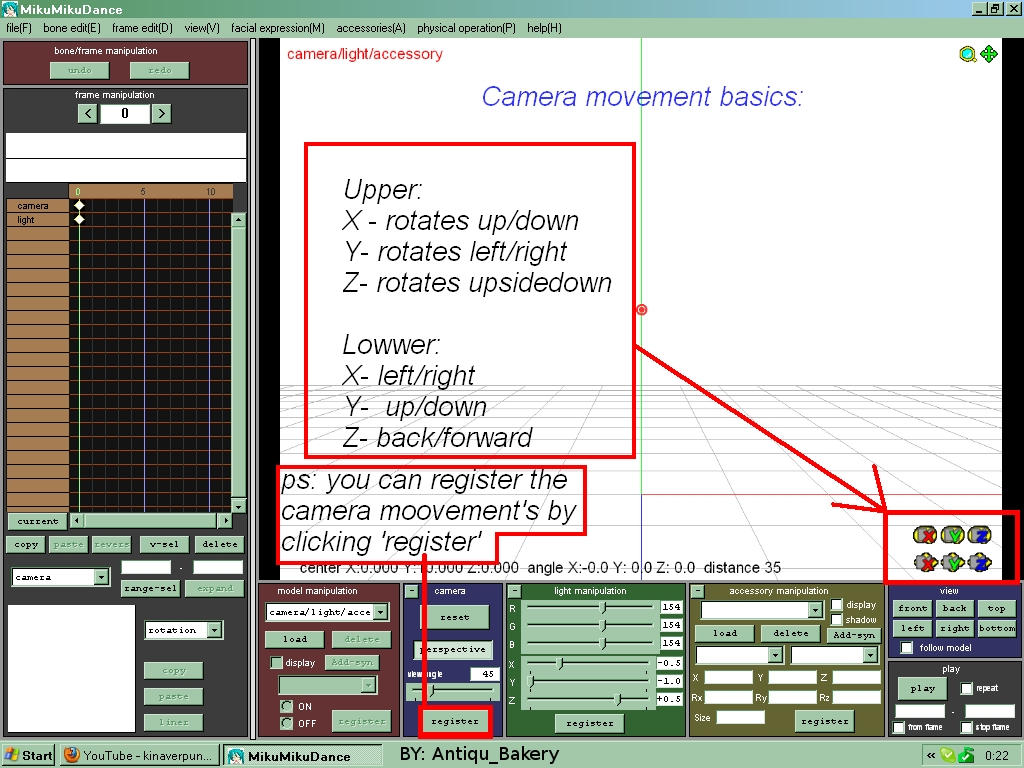
Task: Click the Firefox YouTube taskbar item
Action: click(141, 756)
